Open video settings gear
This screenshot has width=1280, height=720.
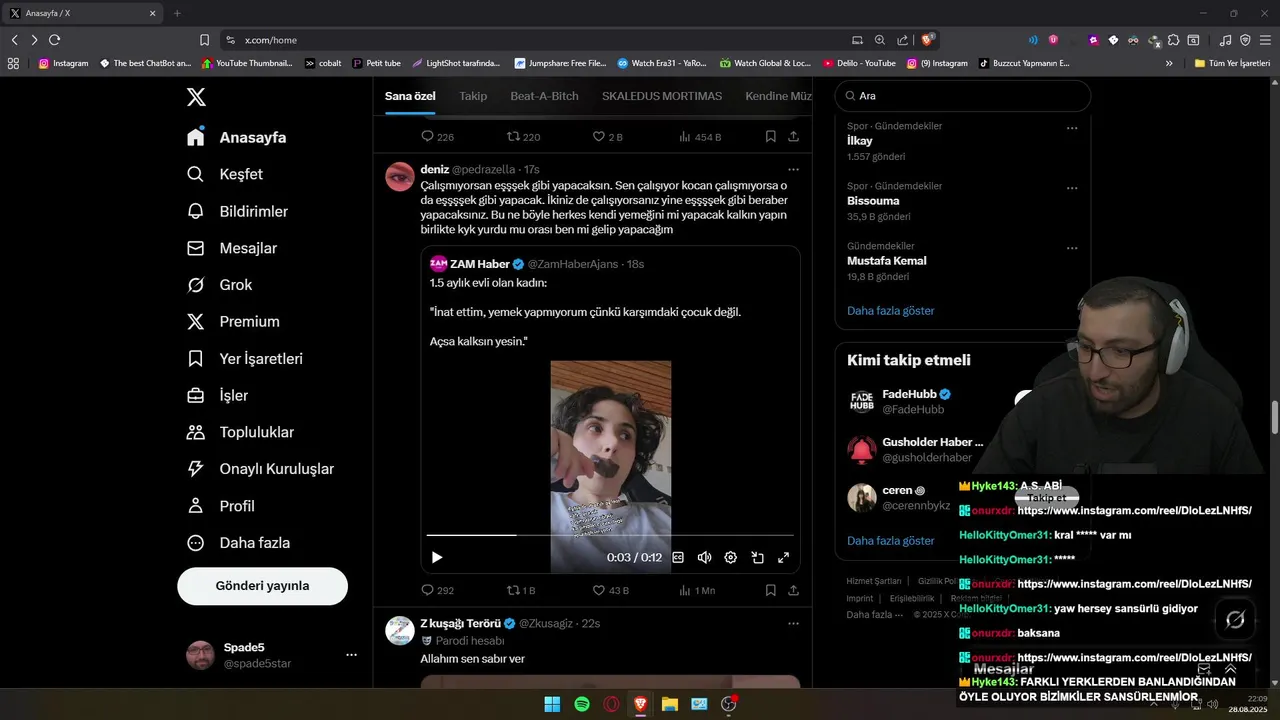tap(730, 557)
